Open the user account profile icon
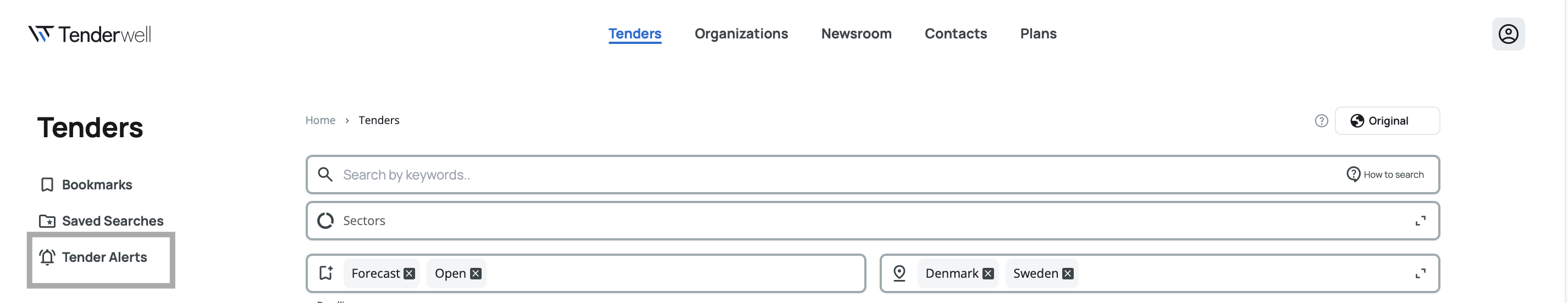Viewport: 1568px width, 303px height. tap(1507, 34)
